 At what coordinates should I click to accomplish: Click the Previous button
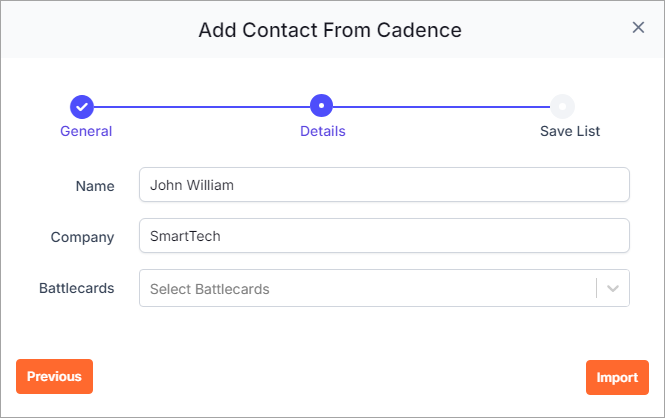(54, 376)
